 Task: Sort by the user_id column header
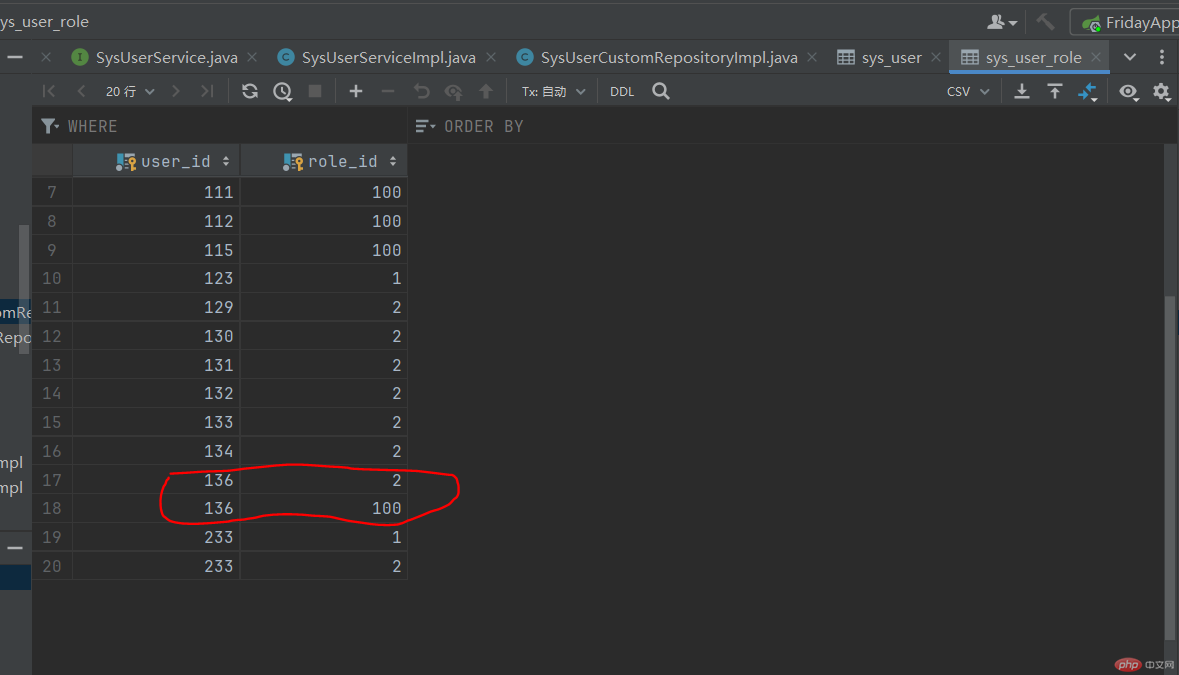tap(156, 161)
